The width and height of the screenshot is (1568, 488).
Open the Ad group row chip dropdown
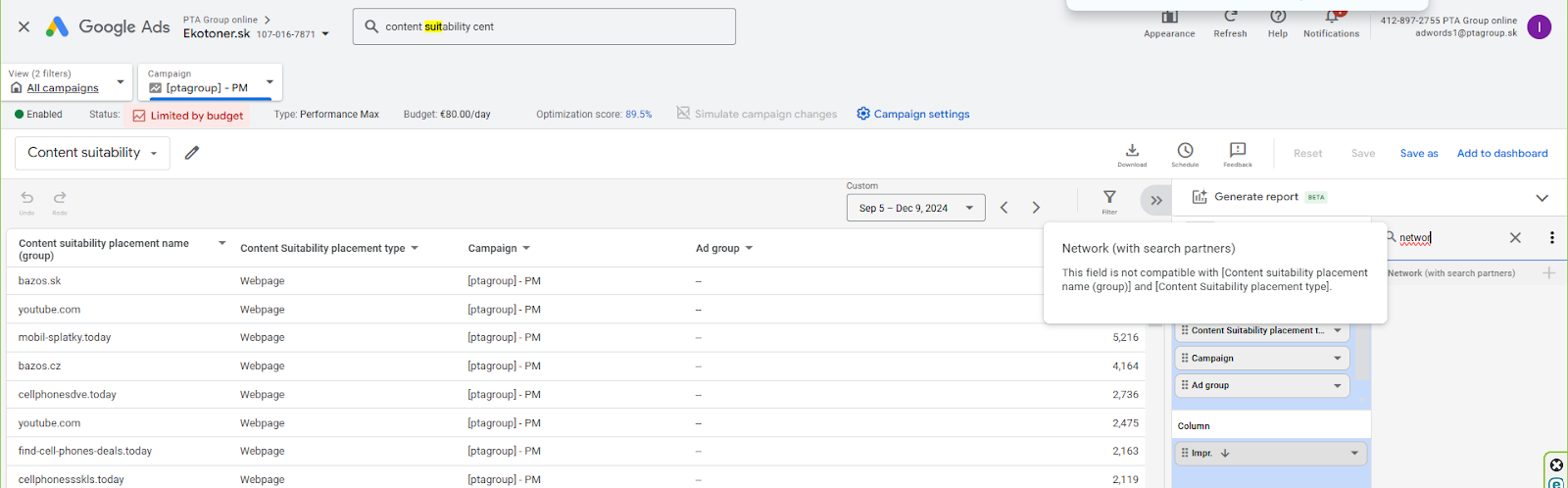tap(1338, 386)
